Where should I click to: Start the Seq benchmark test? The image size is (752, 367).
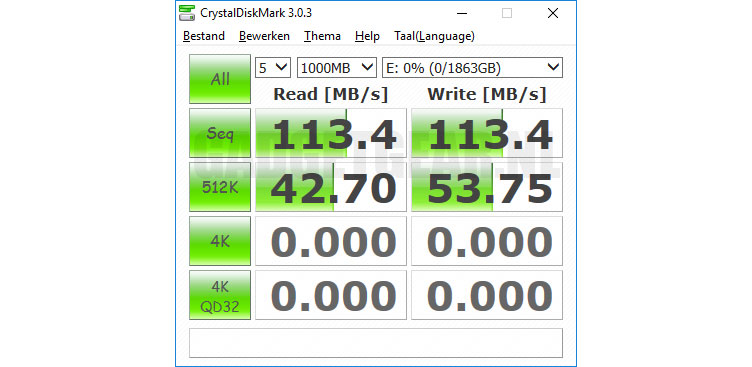click(220, 133)
